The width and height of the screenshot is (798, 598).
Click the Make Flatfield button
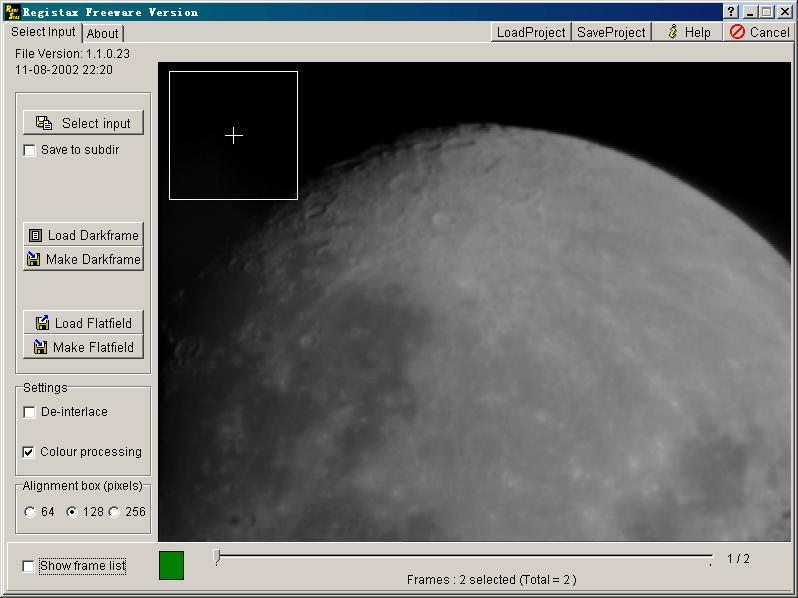(83, 347)
